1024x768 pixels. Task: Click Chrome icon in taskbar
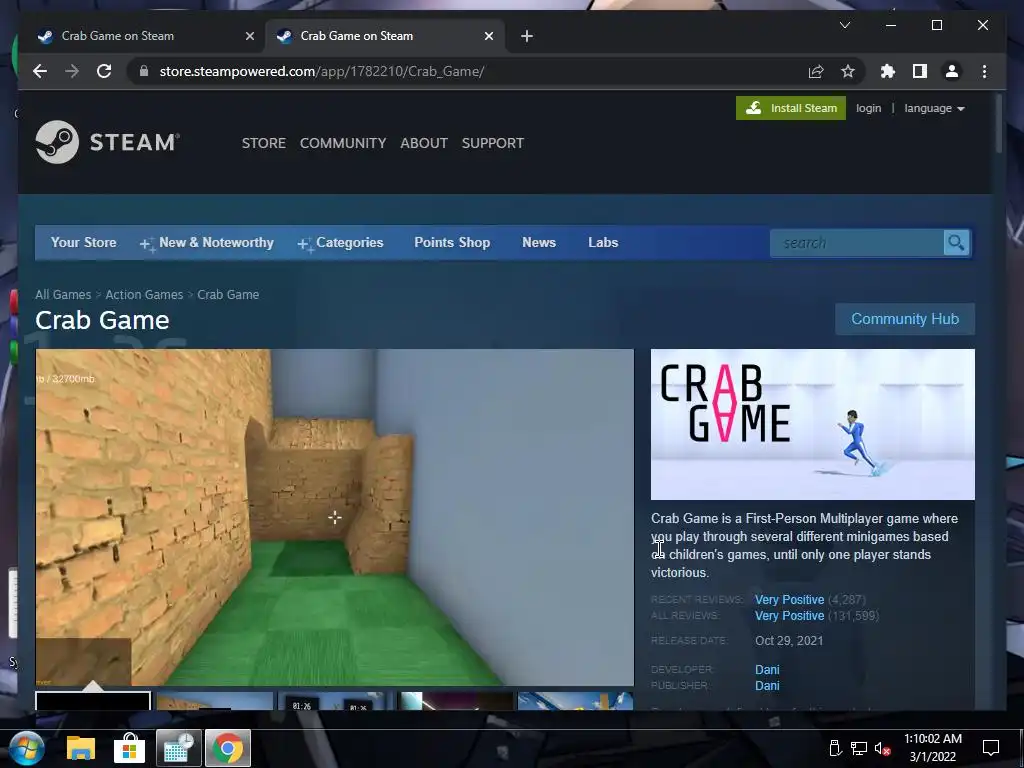pyautogui.click(x=228, y=748)
